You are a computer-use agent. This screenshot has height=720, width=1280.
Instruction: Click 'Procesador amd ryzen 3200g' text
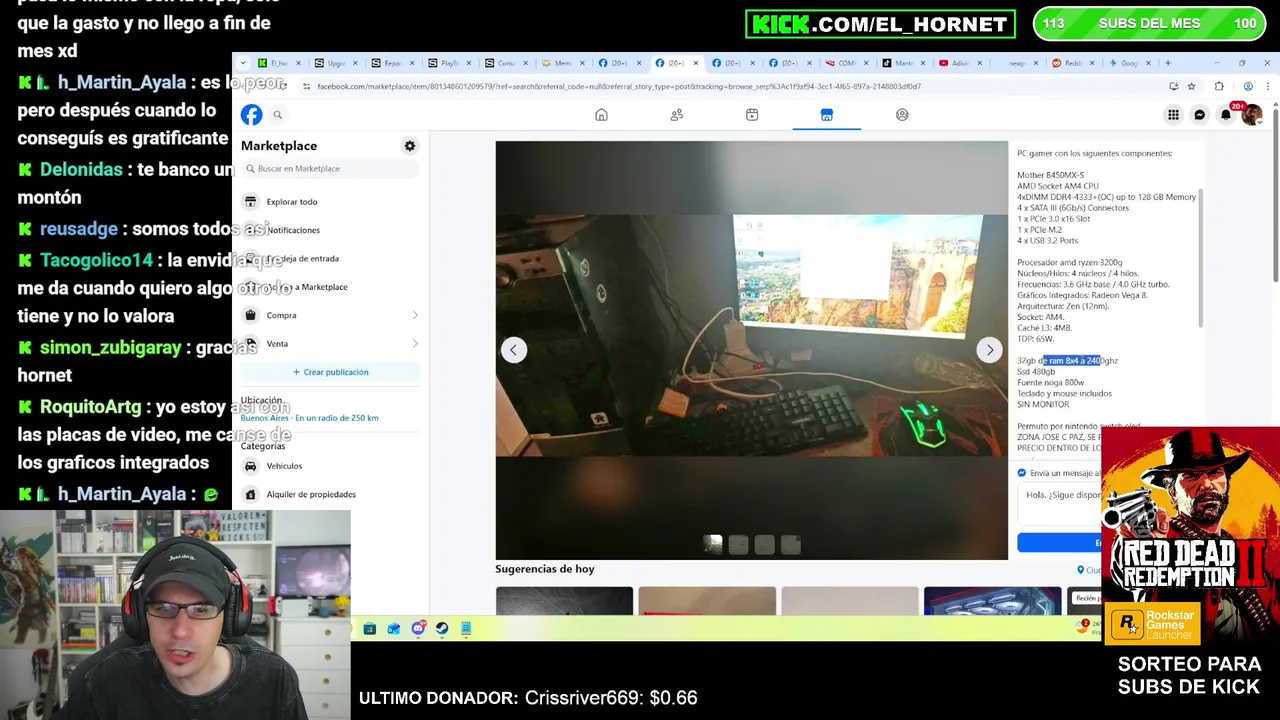pos(1069,262)
